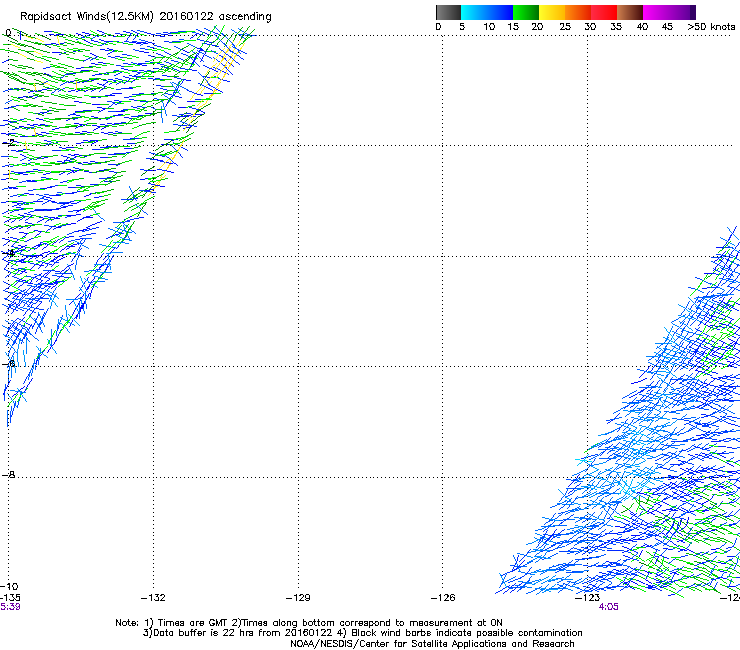Click the gray 0-5 knots color segment
740x650 pixels.
point(448,12)
